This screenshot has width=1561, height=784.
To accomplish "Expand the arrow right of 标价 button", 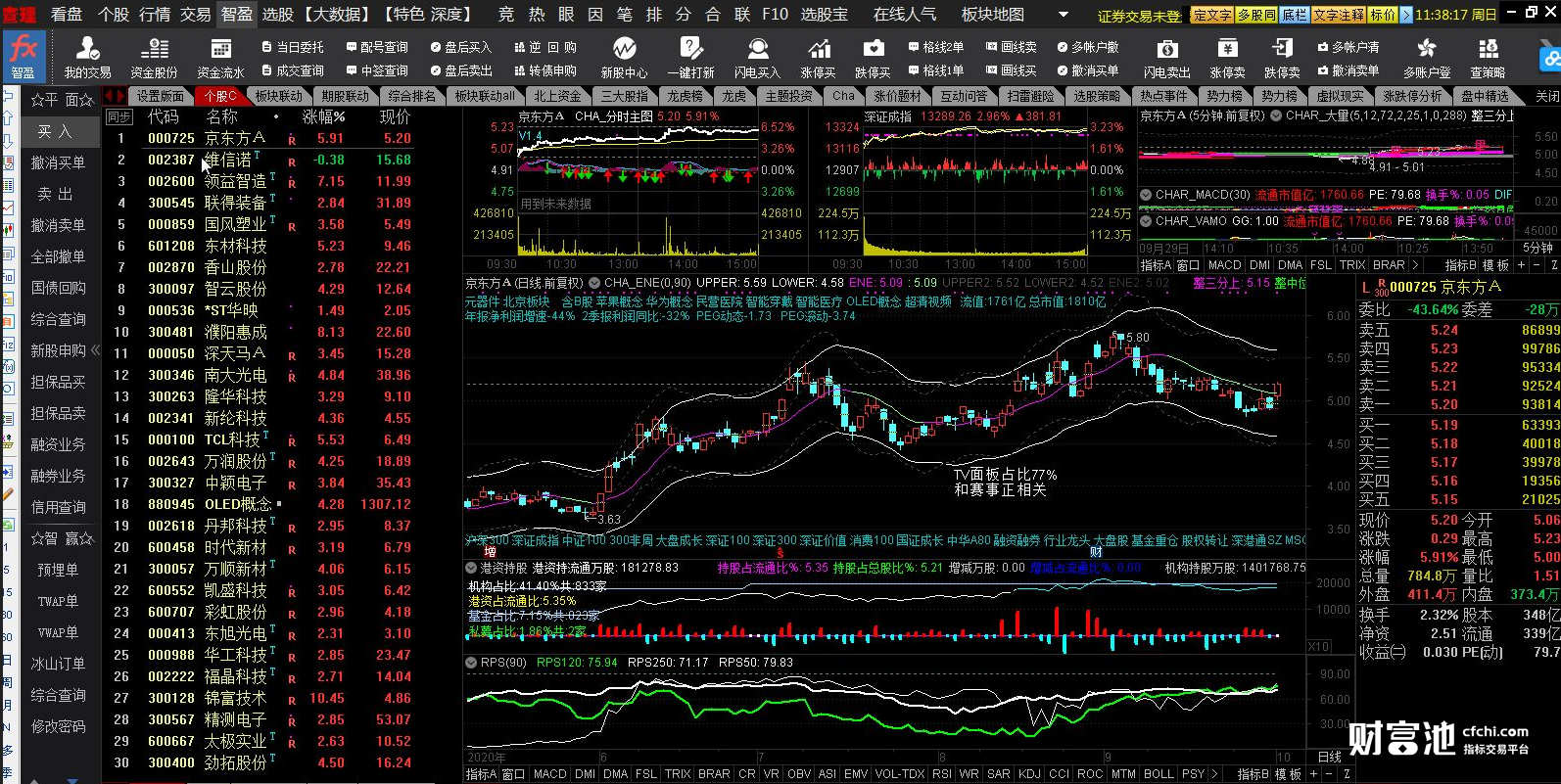I will [x=1406, y=15].
